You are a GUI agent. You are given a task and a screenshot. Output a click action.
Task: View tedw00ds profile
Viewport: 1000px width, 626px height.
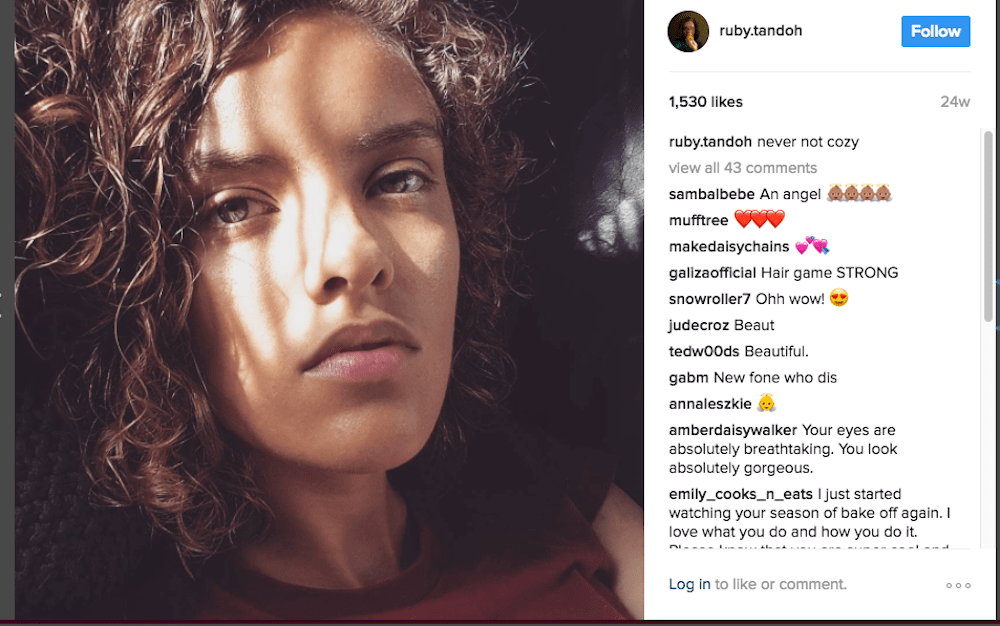[x=704, y=351]
